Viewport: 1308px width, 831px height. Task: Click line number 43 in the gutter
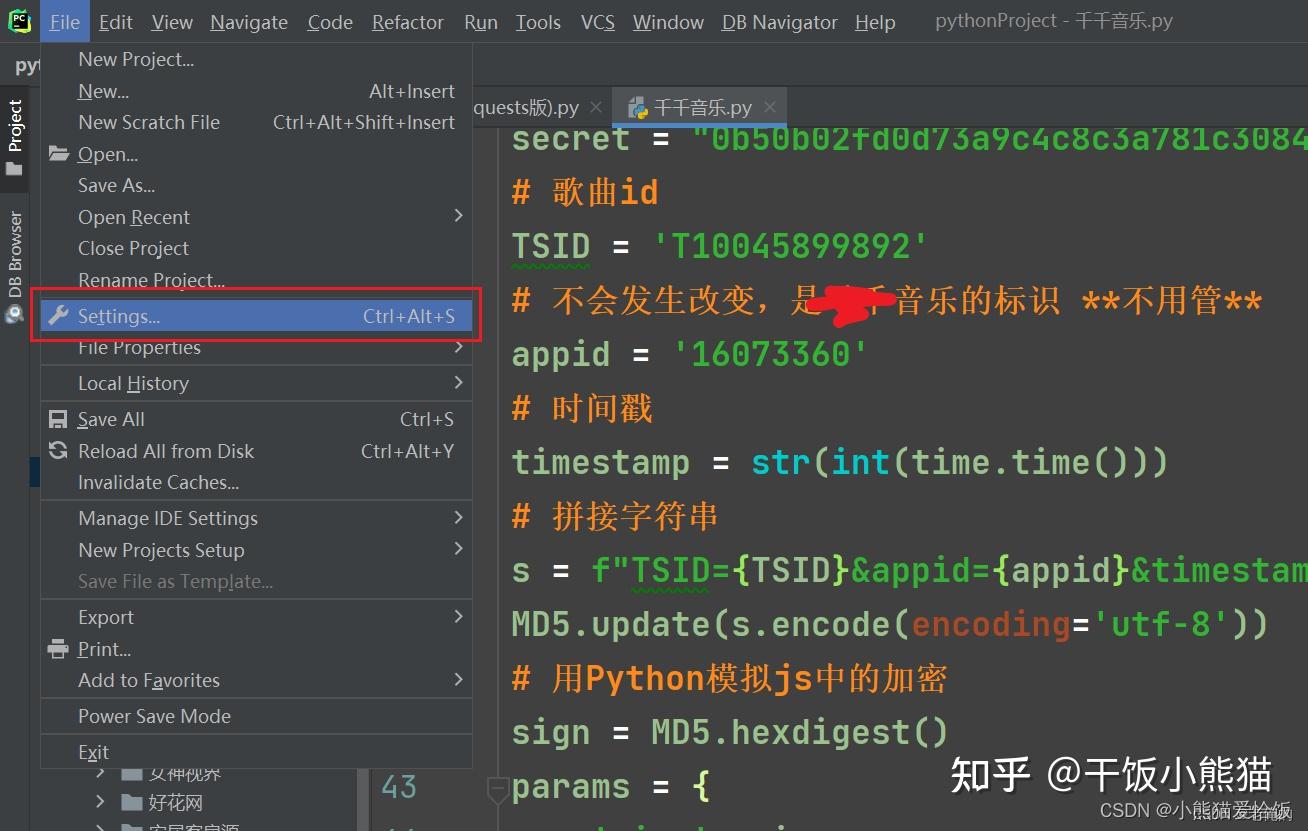coord(399,787)
